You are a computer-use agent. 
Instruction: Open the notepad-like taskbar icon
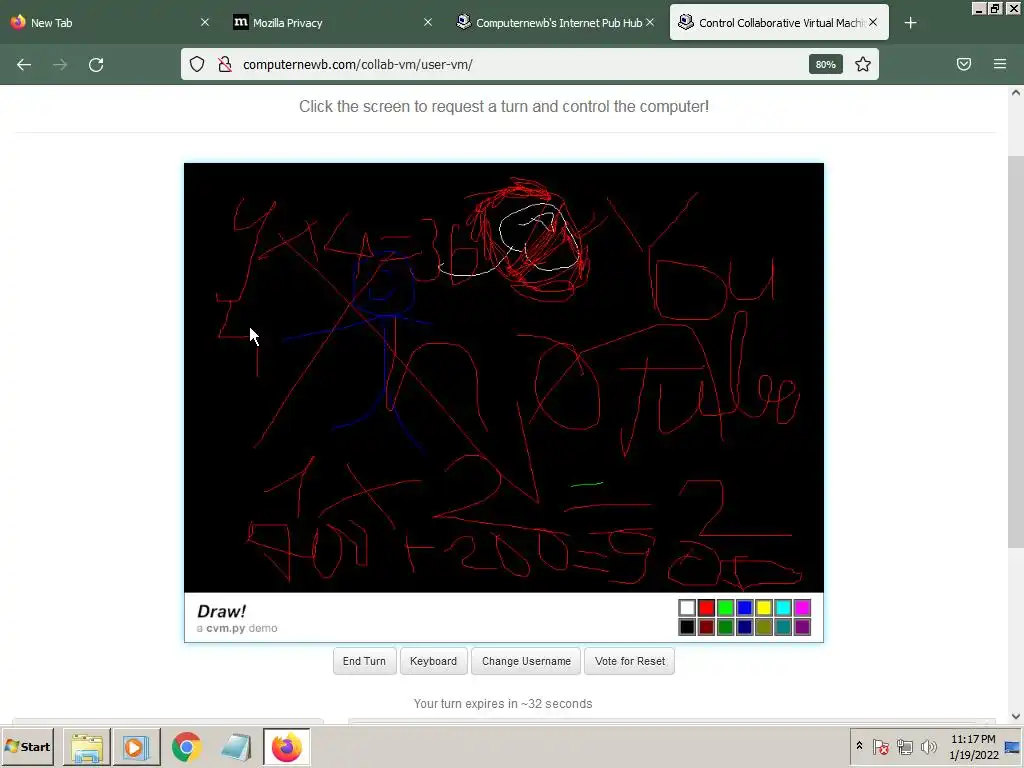pyautogui.click(x=236, y=747)
